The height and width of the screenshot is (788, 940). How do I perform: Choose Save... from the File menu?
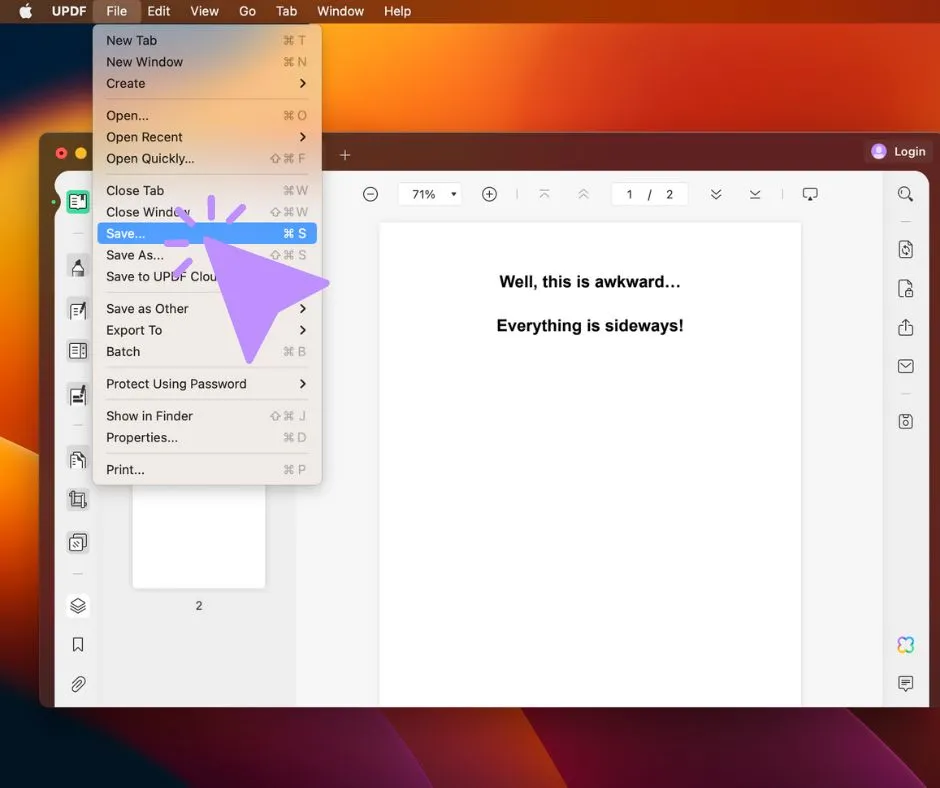pos(207,233)
